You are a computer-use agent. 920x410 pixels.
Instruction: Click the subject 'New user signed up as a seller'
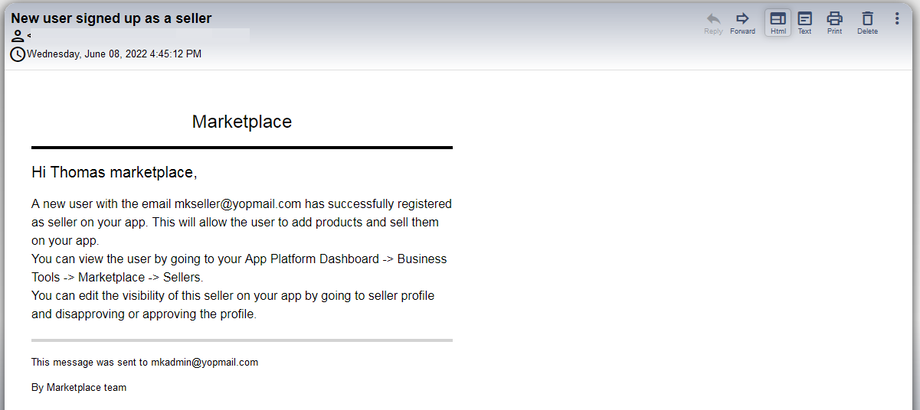(x=111, y=18)
